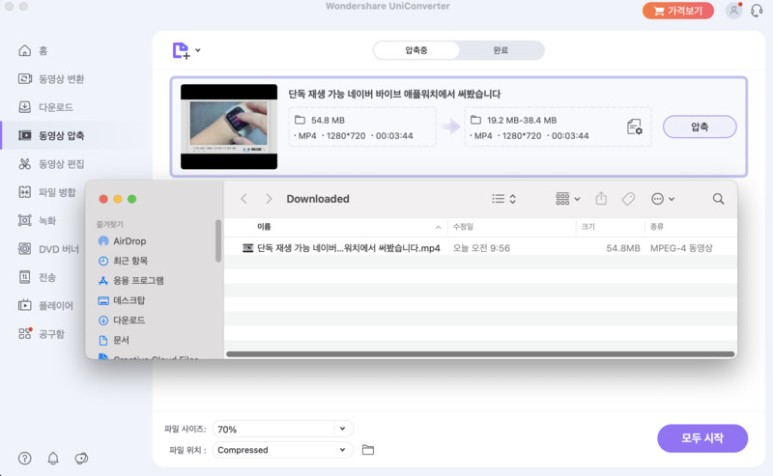Viewport: 773px width, 476px height.
Task: Click Finder search magnifier icon
Action: [x=718, y=199]
